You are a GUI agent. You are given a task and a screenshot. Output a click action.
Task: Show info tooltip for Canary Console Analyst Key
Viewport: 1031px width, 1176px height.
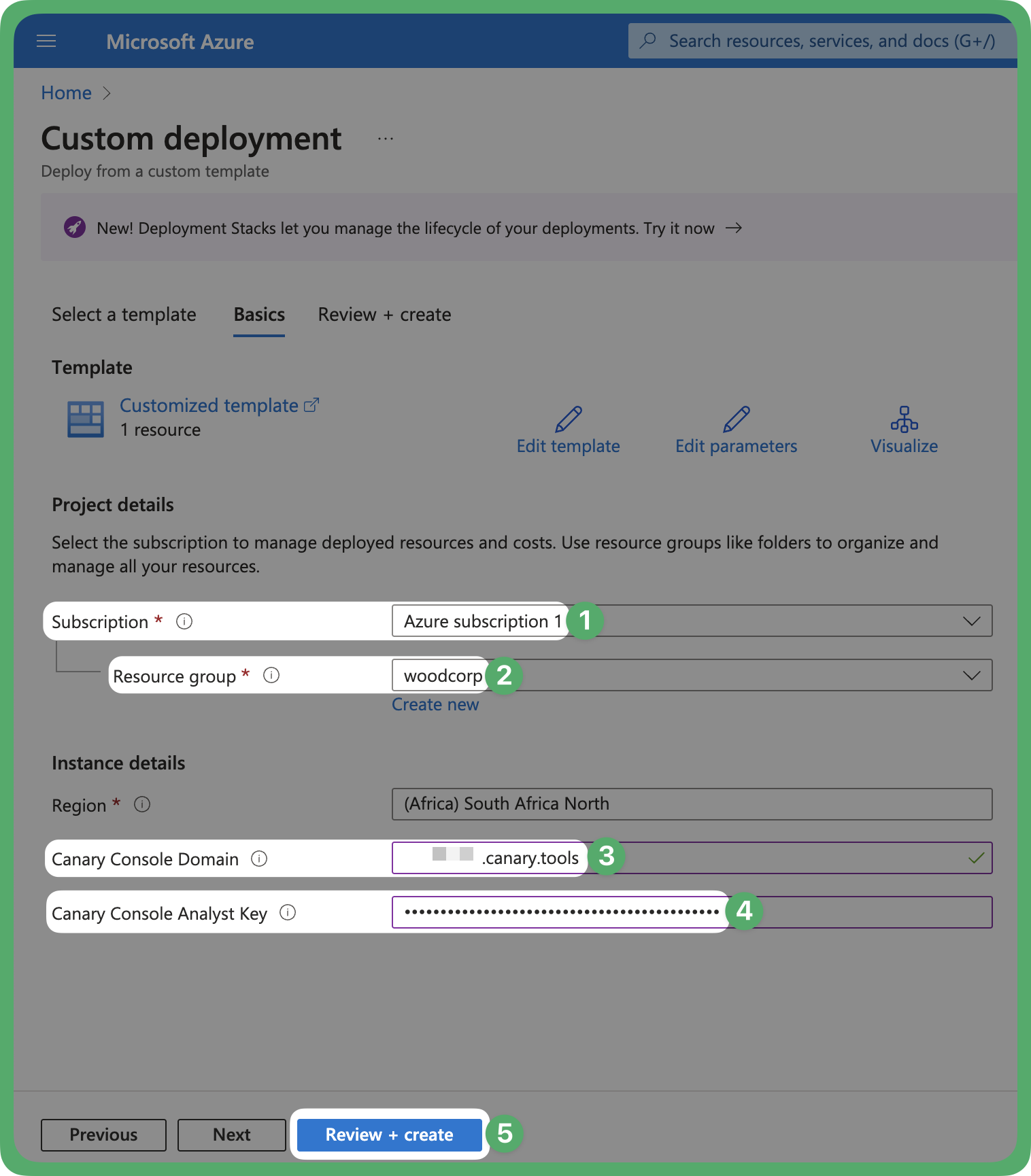(288, 912)
